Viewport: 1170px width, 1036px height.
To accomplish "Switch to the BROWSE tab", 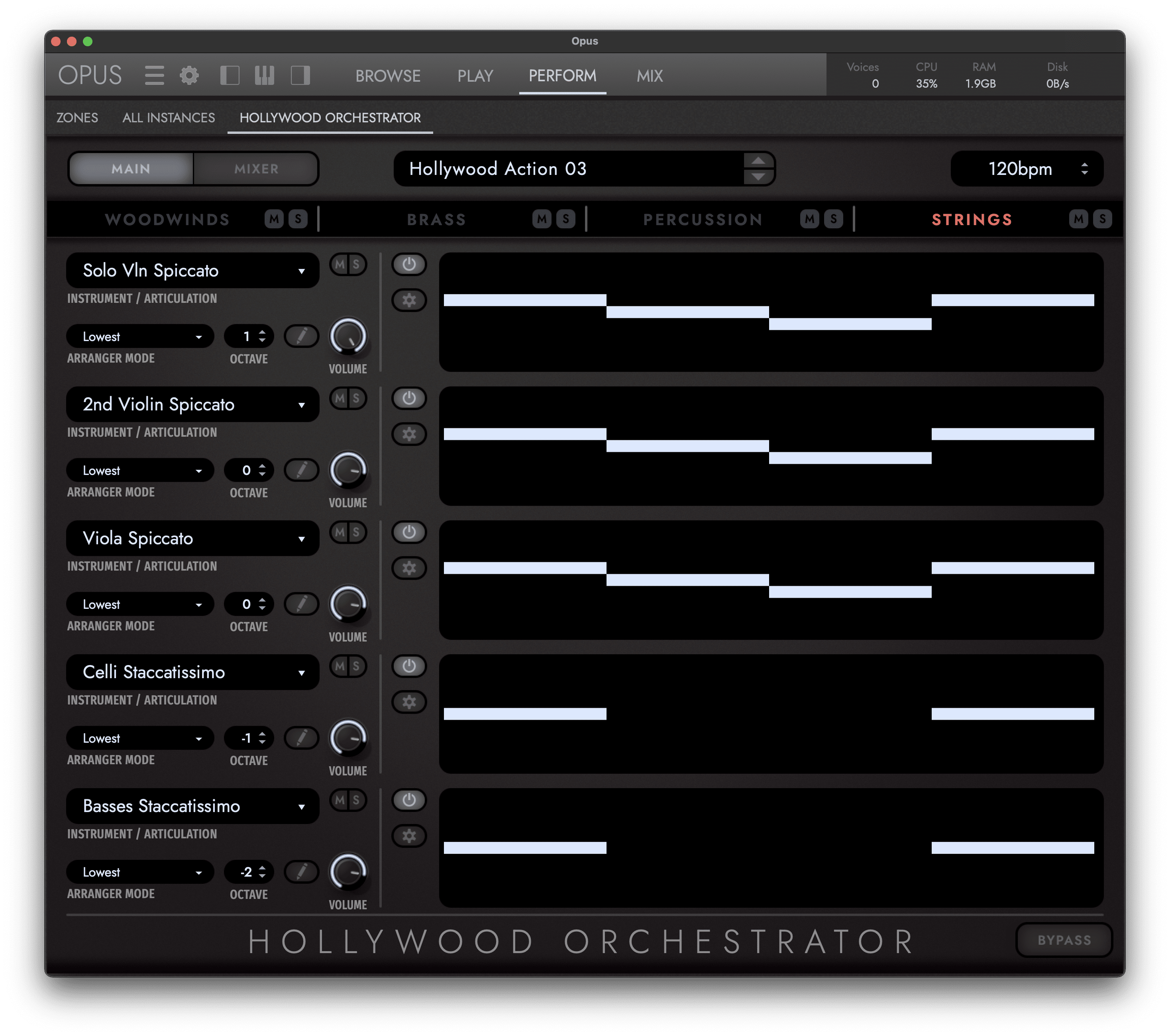I will pos(388,76).
